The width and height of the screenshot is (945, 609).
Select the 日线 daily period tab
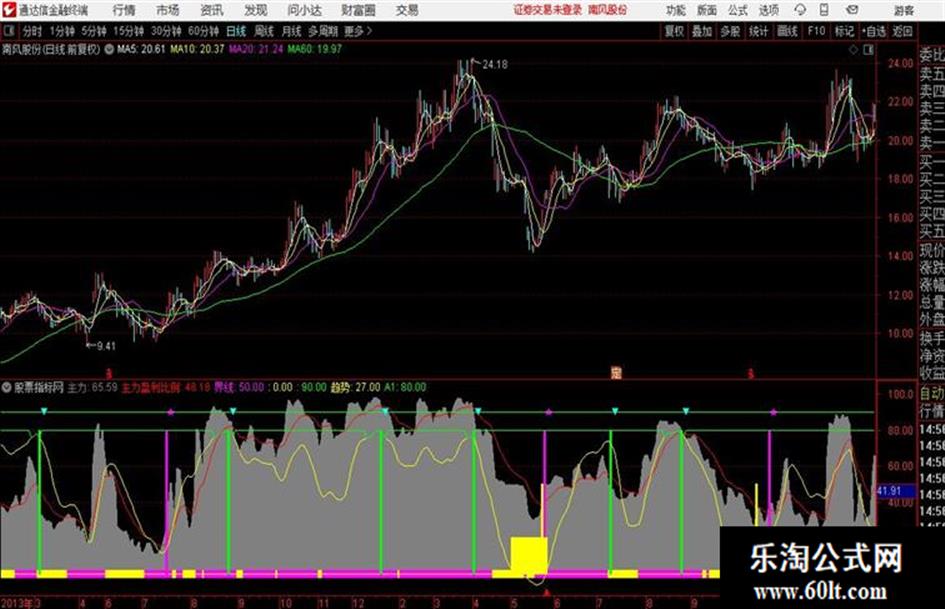tap(236, 31)
